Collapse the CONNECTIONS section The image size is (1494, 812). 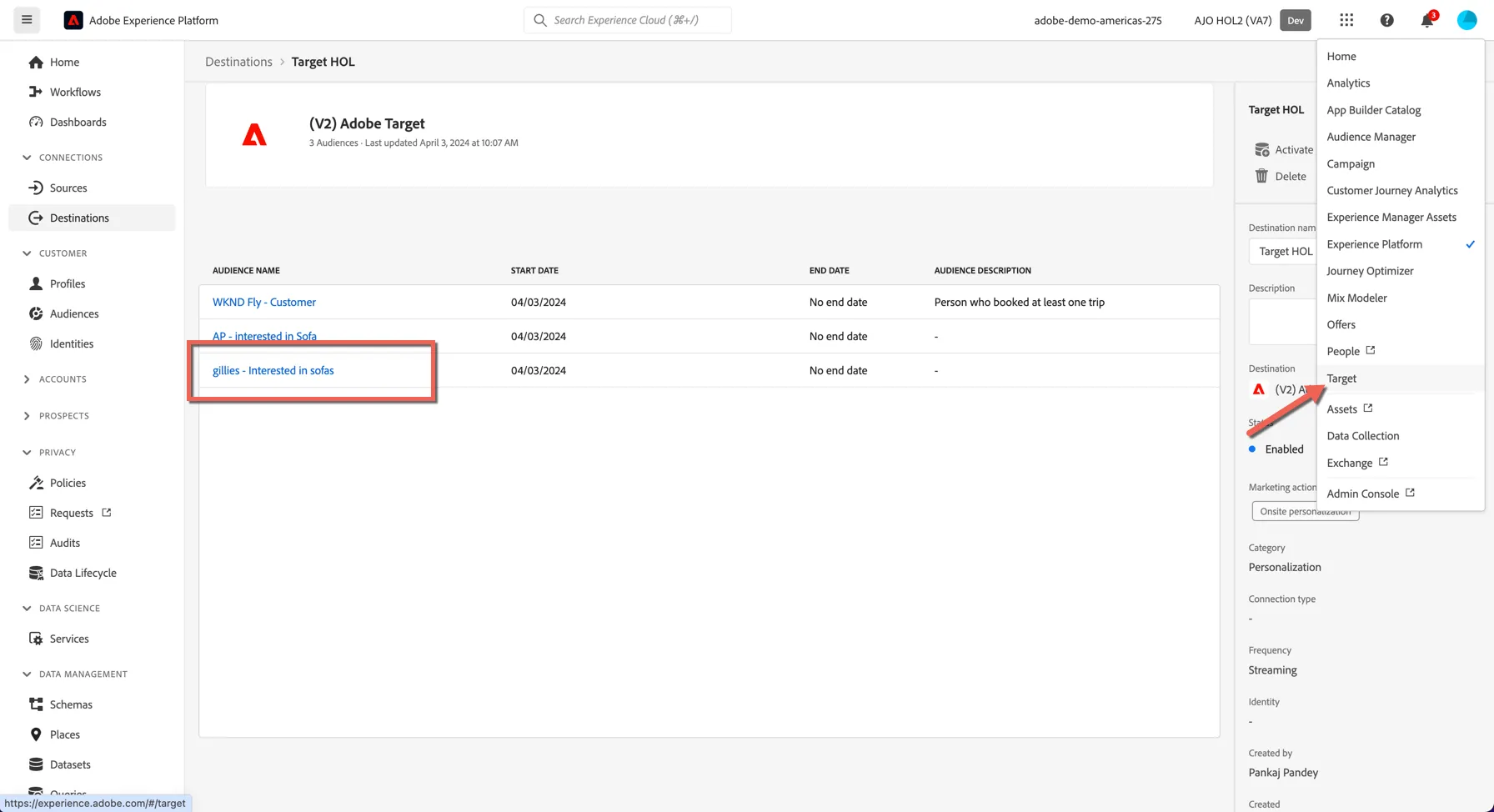click(27, 158)
